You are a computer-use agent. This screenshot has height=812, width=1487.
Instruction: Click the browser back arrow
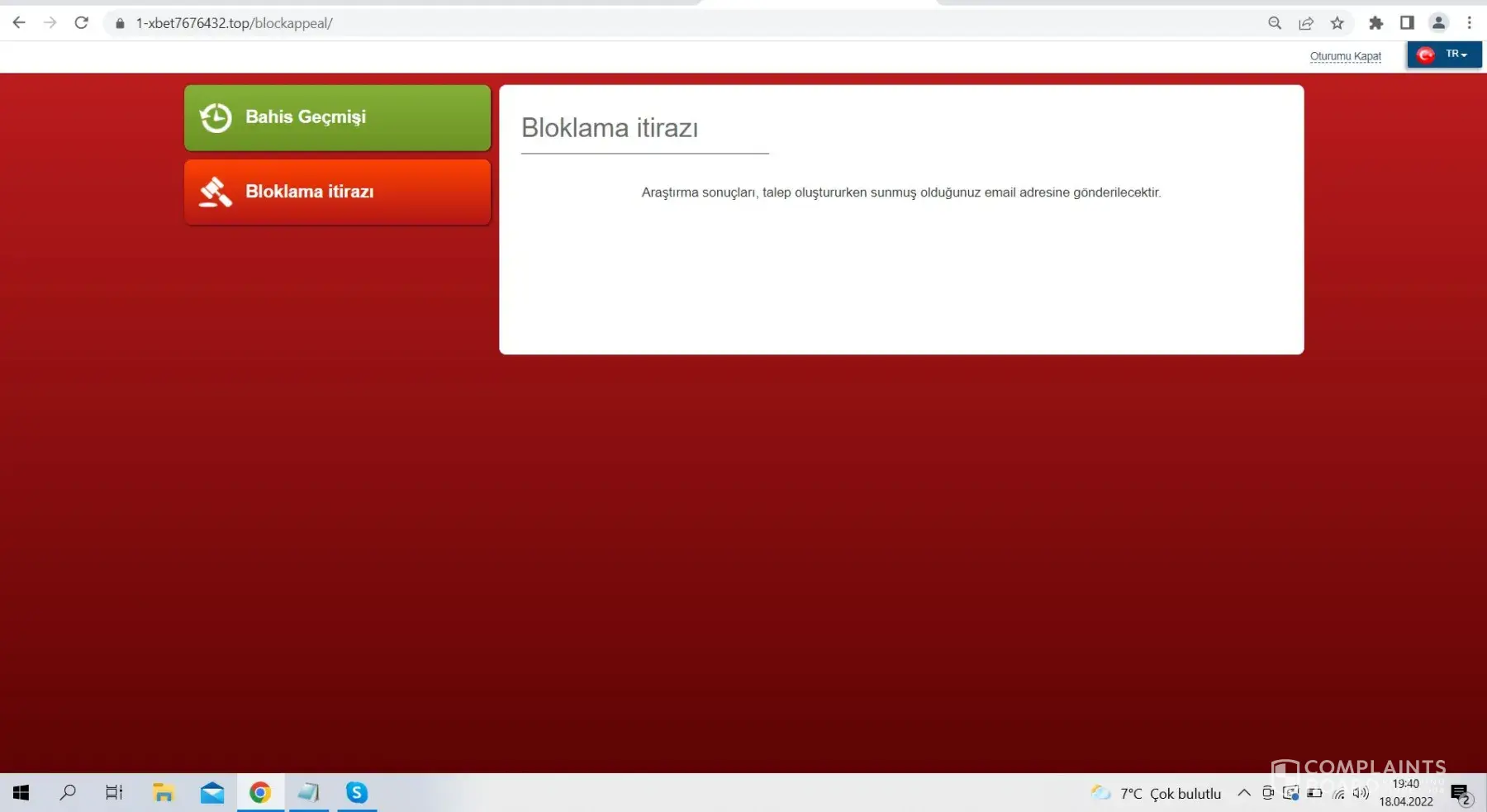[x=19, y=23]
